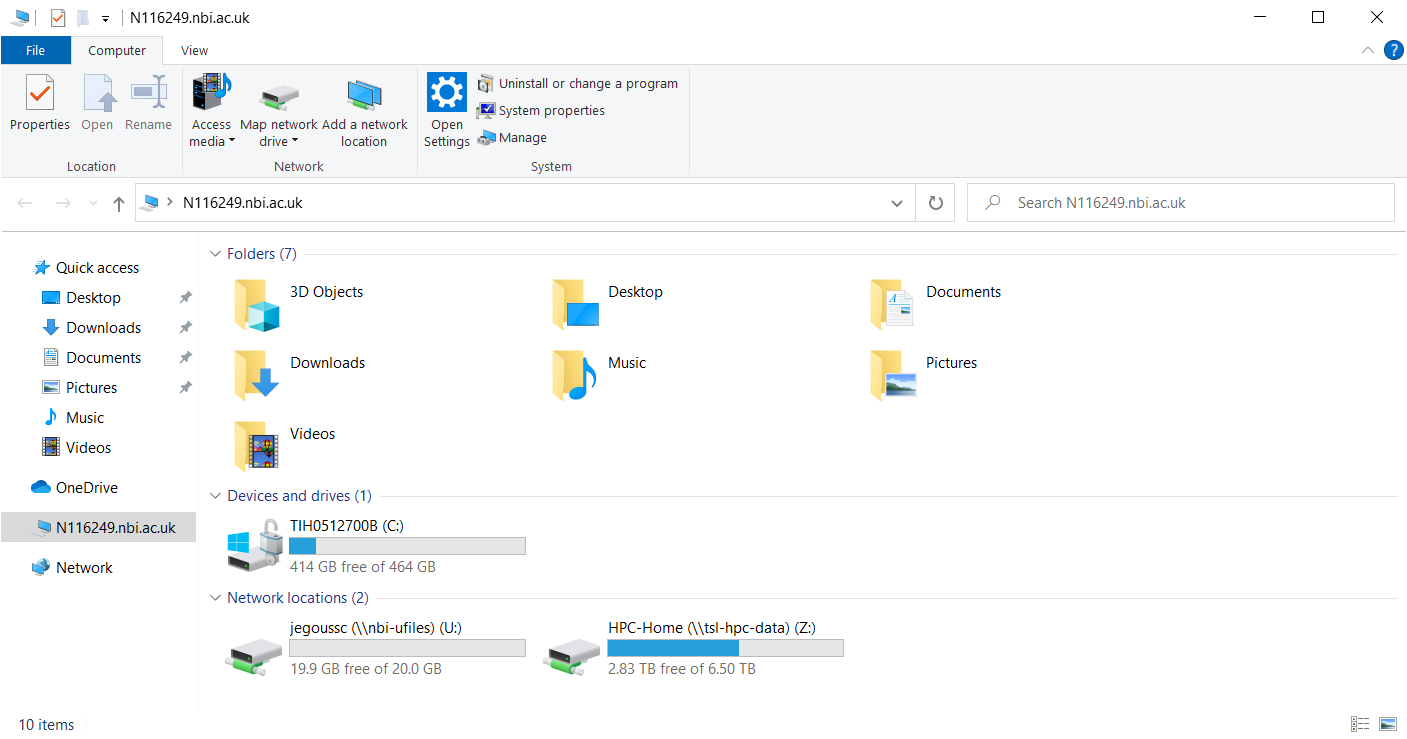Click Uninstall or change a program

[x=578, y=84]
